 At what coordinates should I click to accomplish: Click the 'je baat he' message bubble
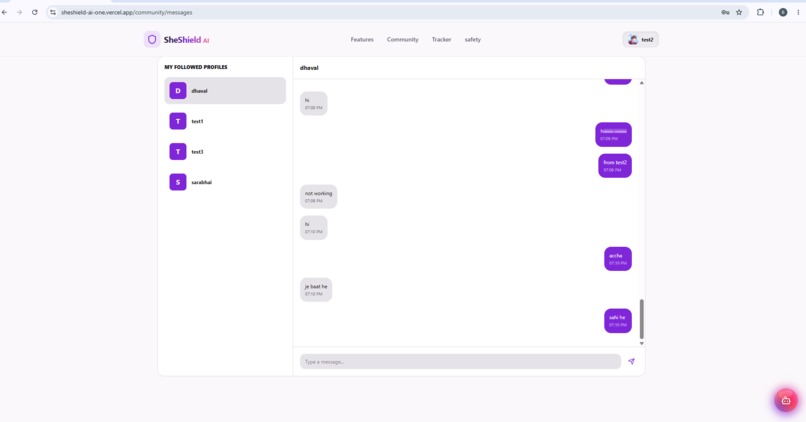click(x=316, y=289)
